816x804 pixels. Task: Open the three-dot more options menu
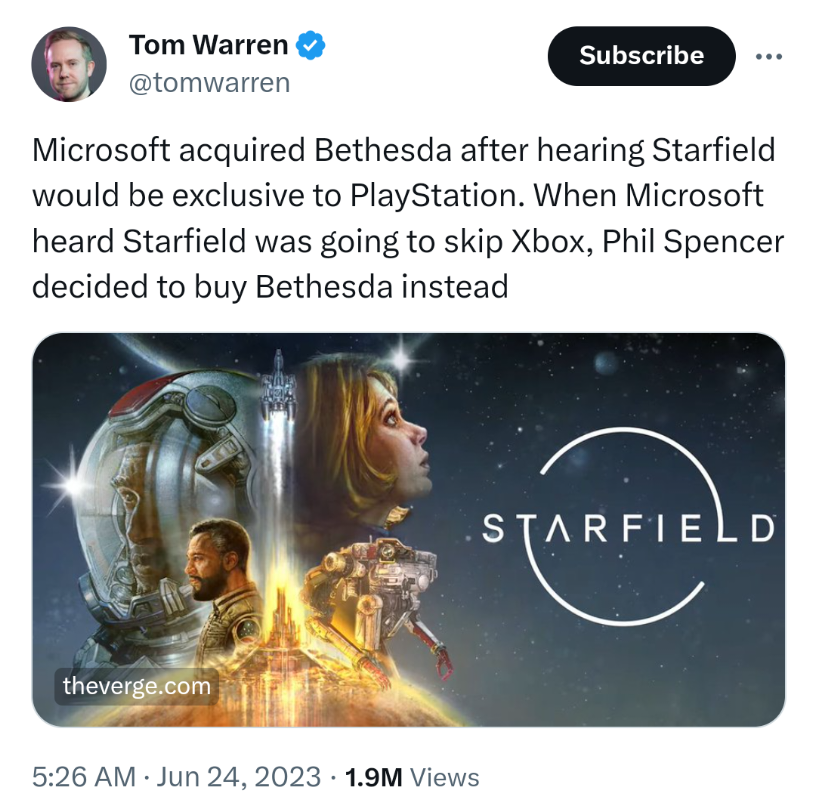click(x=768, y=56)
